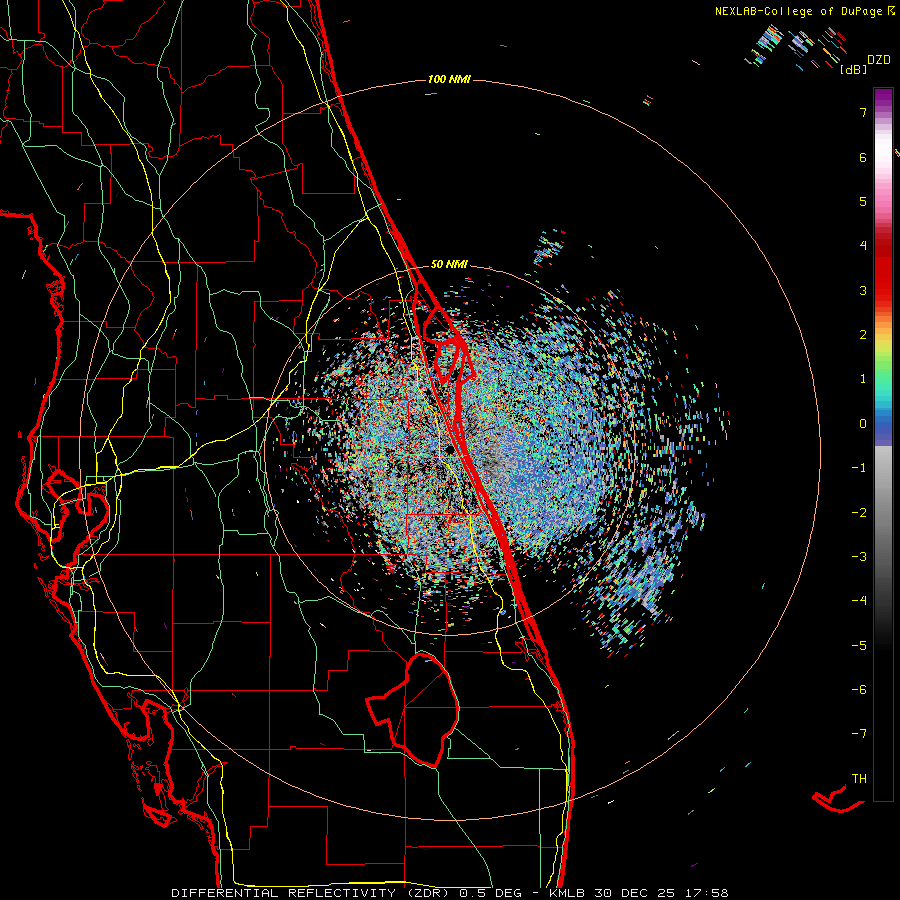Click the 0 tick label on scale
This screenshot has height=900, width=900.
[863, 424]
